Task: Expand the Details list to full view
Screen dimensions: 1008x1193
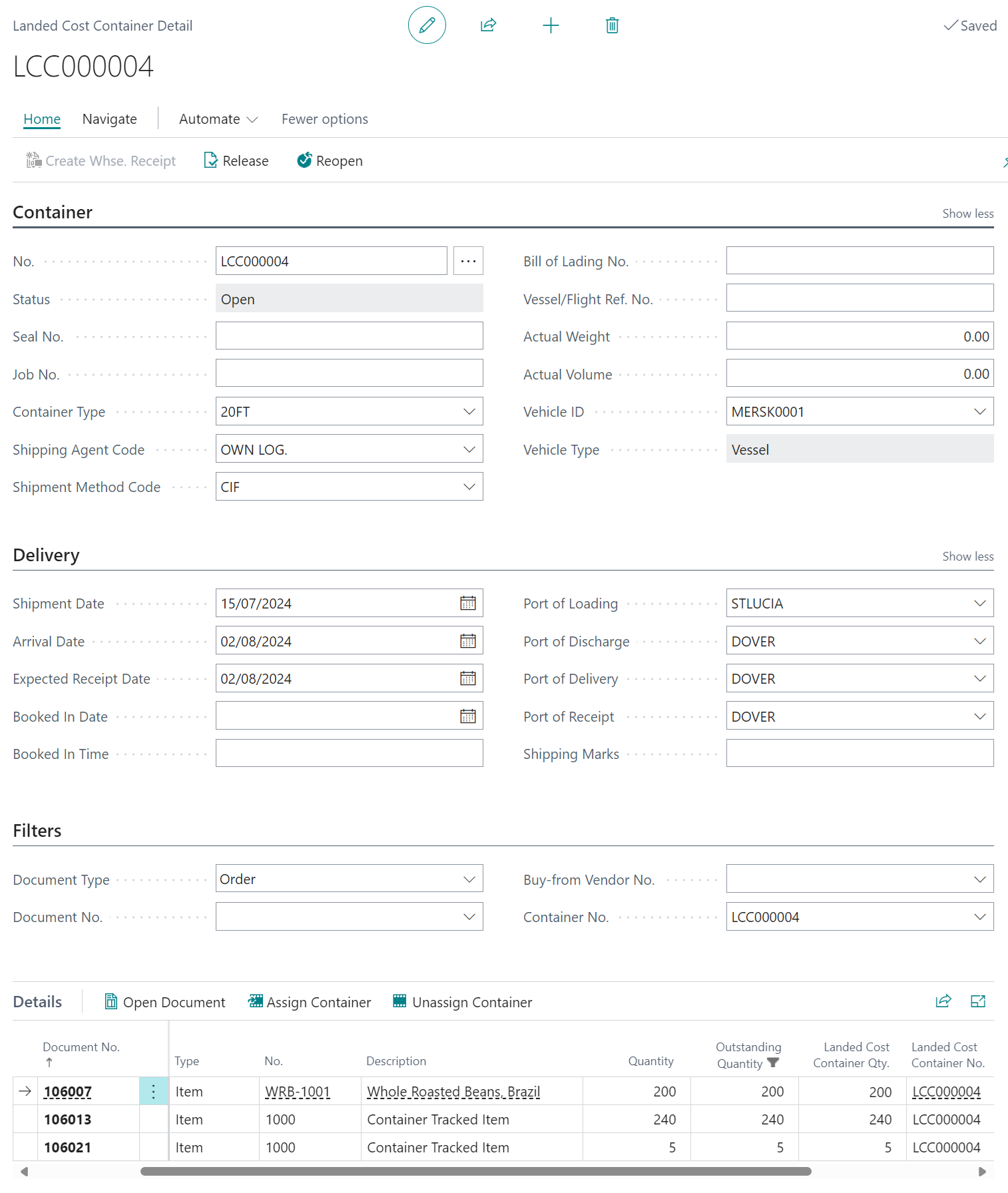Action: (x=977, y=1001)
